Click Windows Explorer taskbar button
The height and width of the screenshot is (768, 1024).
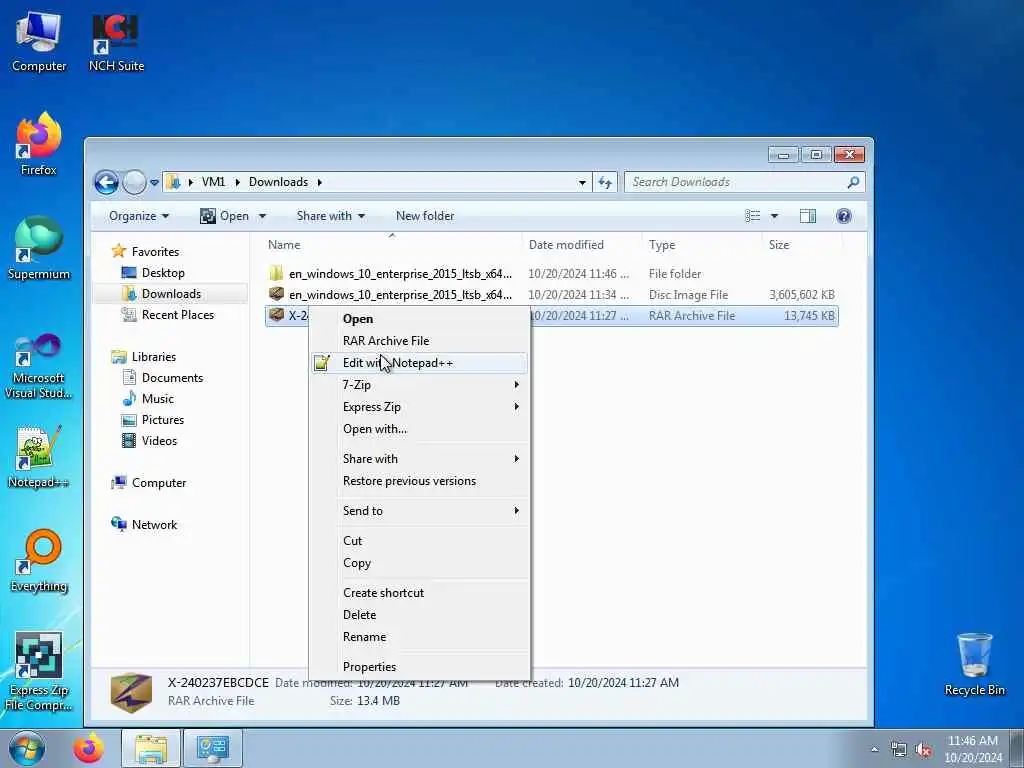coord(151,748)
